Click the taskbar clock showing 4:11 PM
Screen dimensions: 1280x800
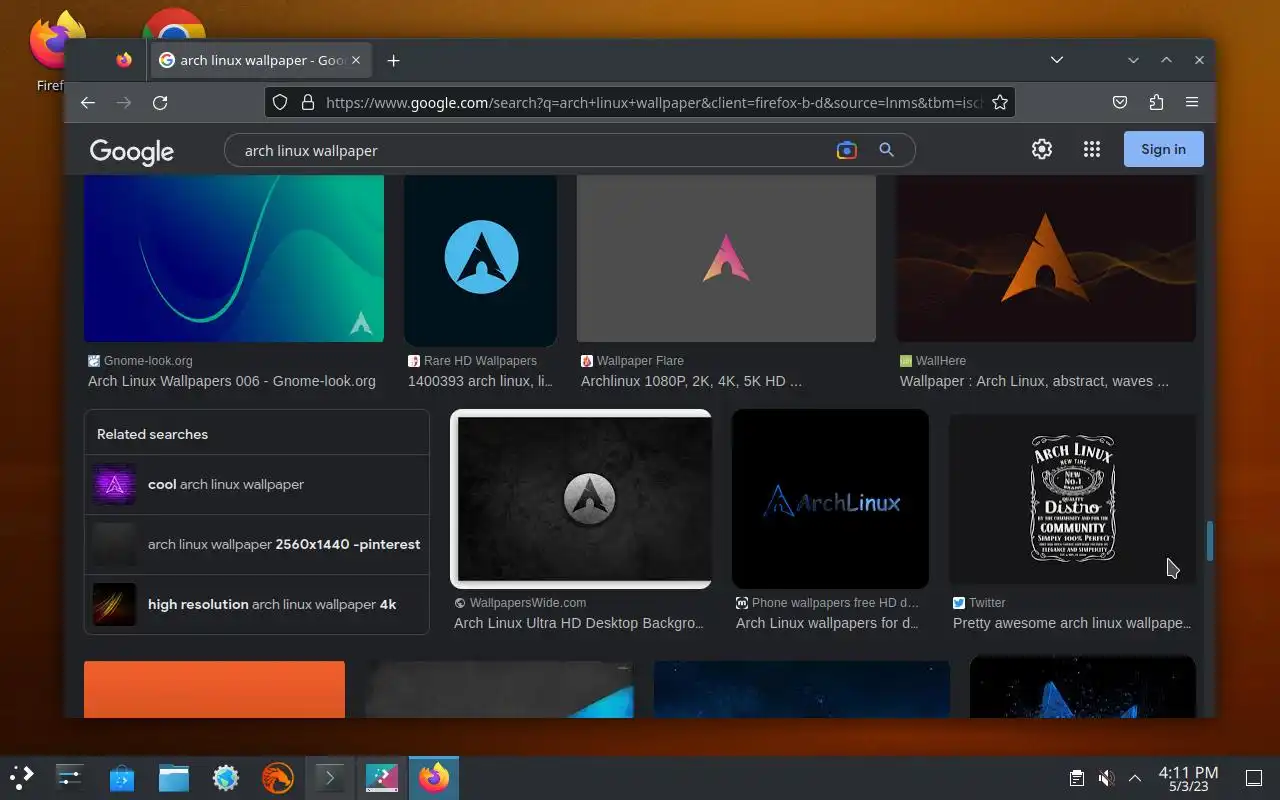1188,778
